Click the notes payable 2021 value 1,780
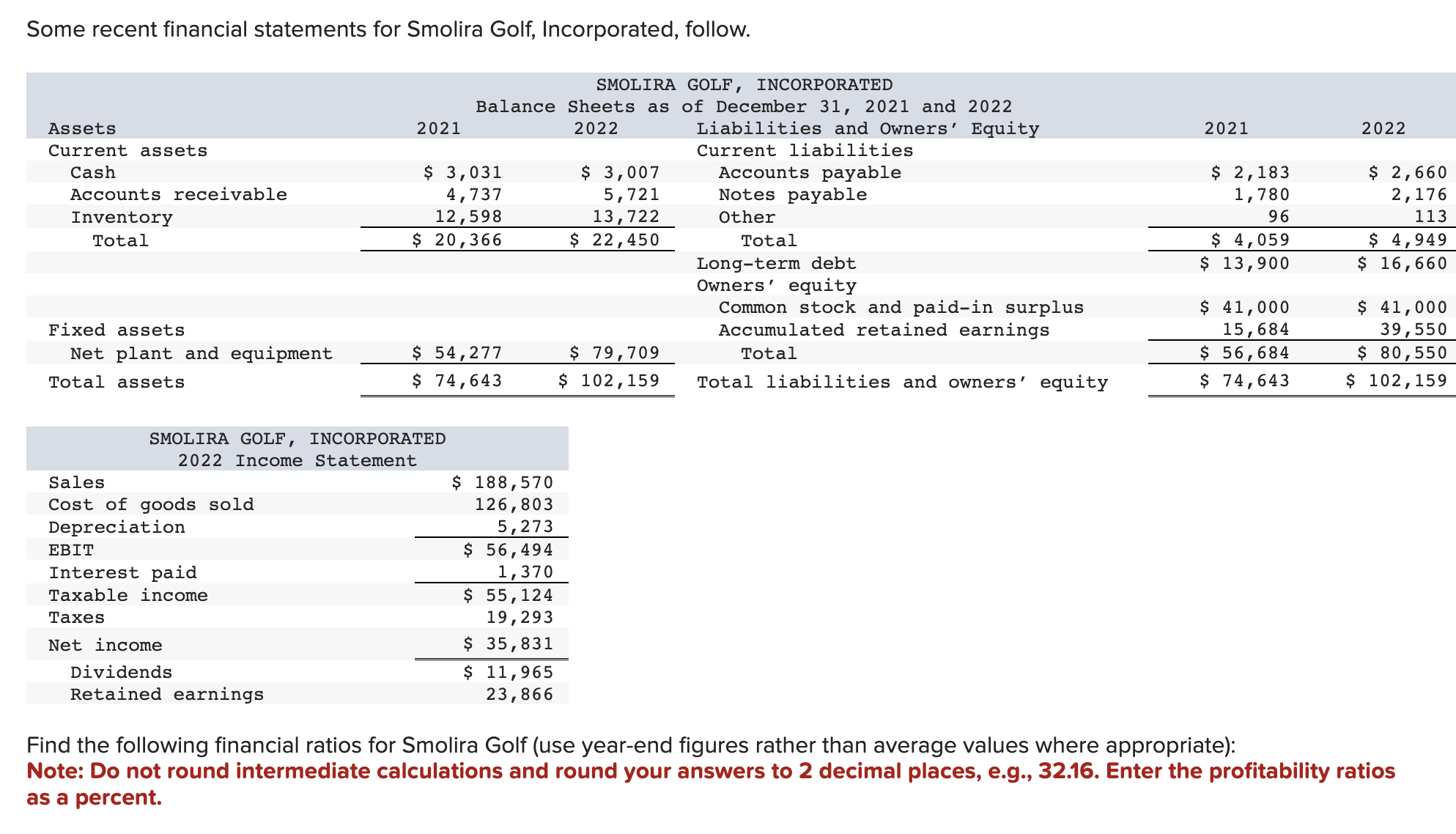The image size is (1456, 834). click(x=1262, y=194)
